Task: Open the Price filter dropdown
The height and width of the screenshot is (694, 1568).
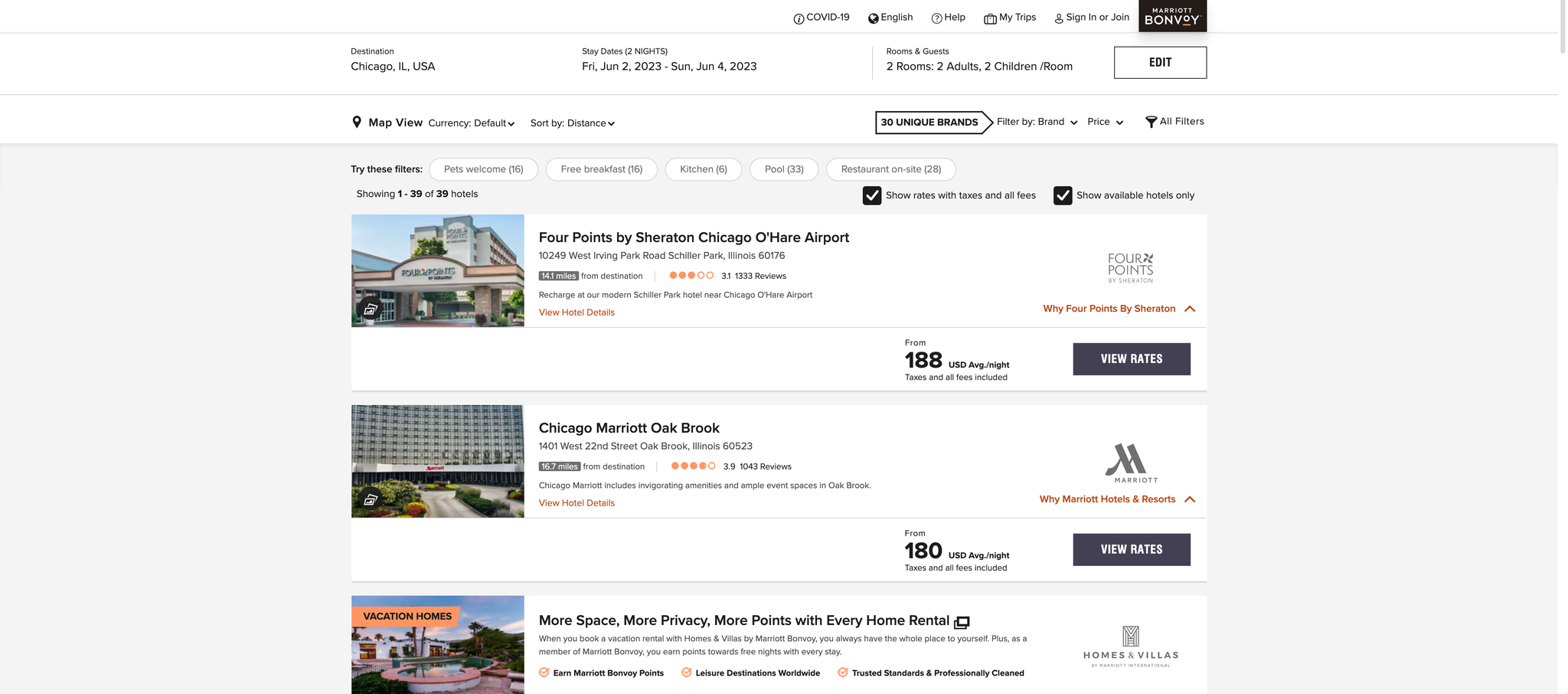Action: pyautogui.click(x=1105, y=122)
